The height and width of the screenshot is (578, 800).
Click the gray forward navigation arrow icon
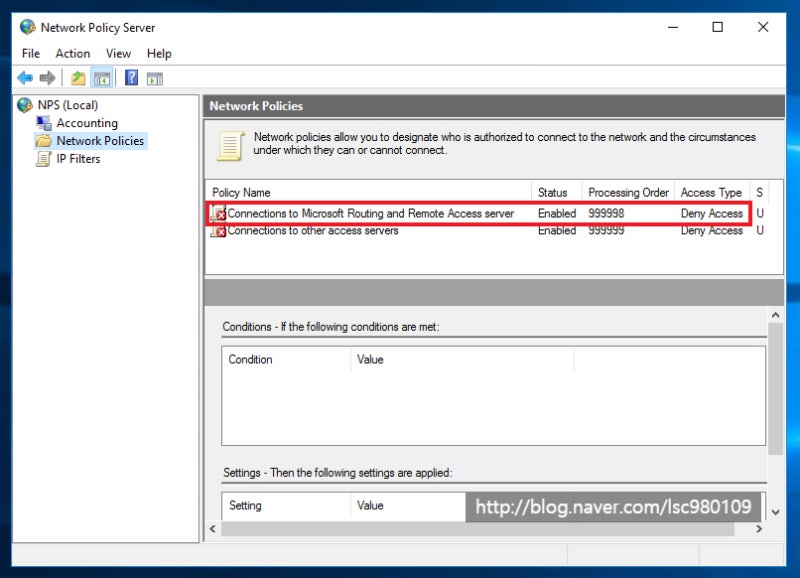(x=45, y=77)
